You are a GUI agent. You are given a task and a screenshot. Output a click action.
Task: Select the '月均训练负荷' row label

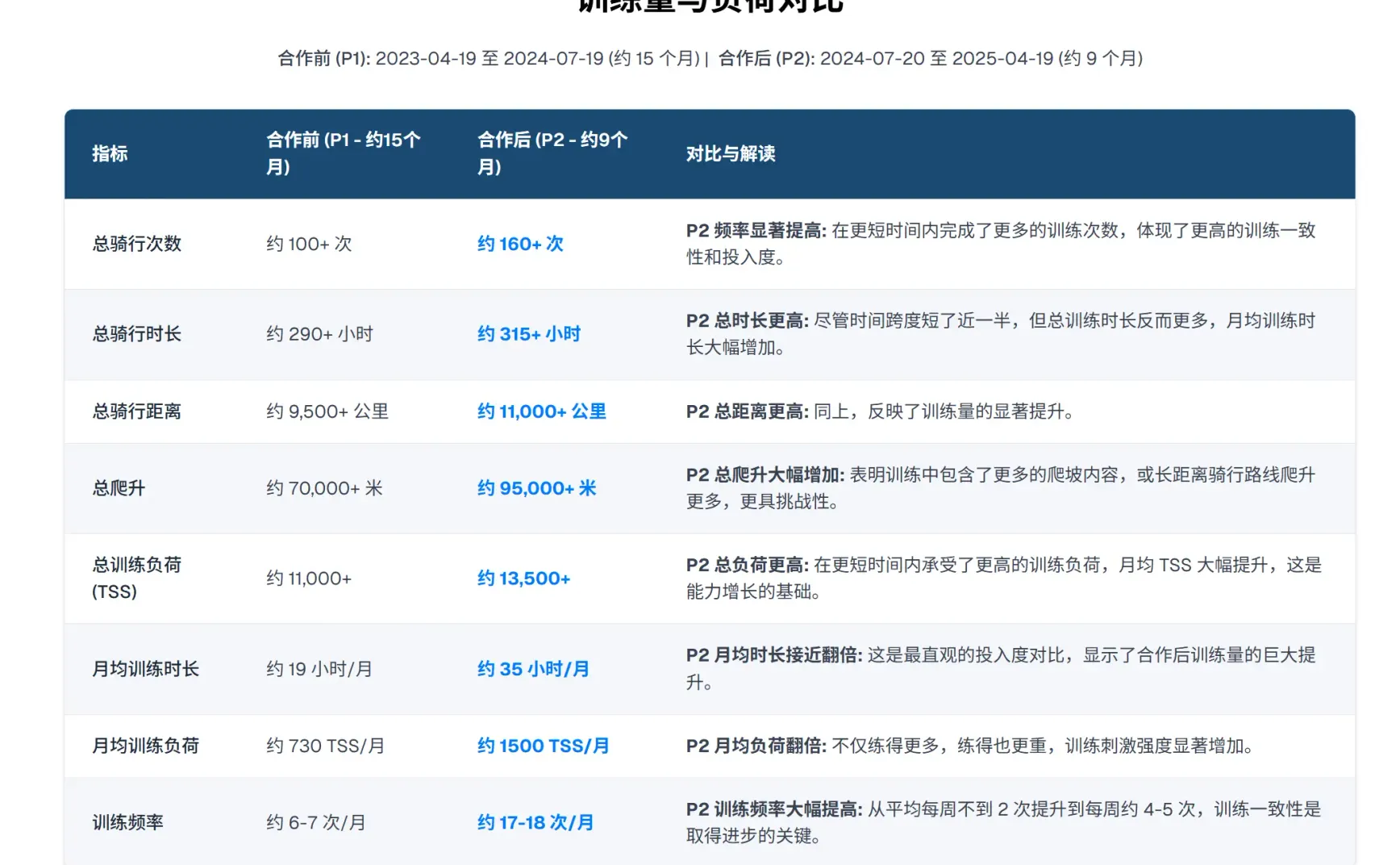(146, 746)
